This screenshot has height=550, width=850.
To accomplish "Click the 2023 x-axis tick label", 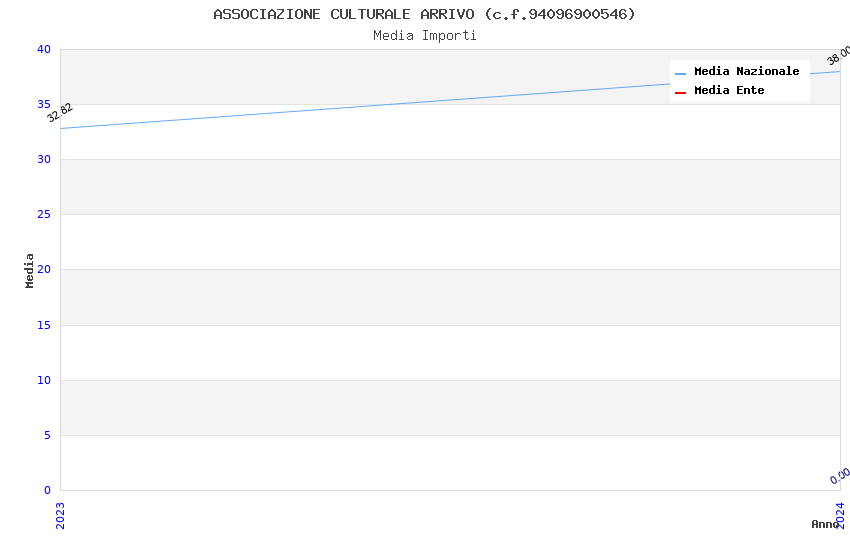I will point(60,514).
